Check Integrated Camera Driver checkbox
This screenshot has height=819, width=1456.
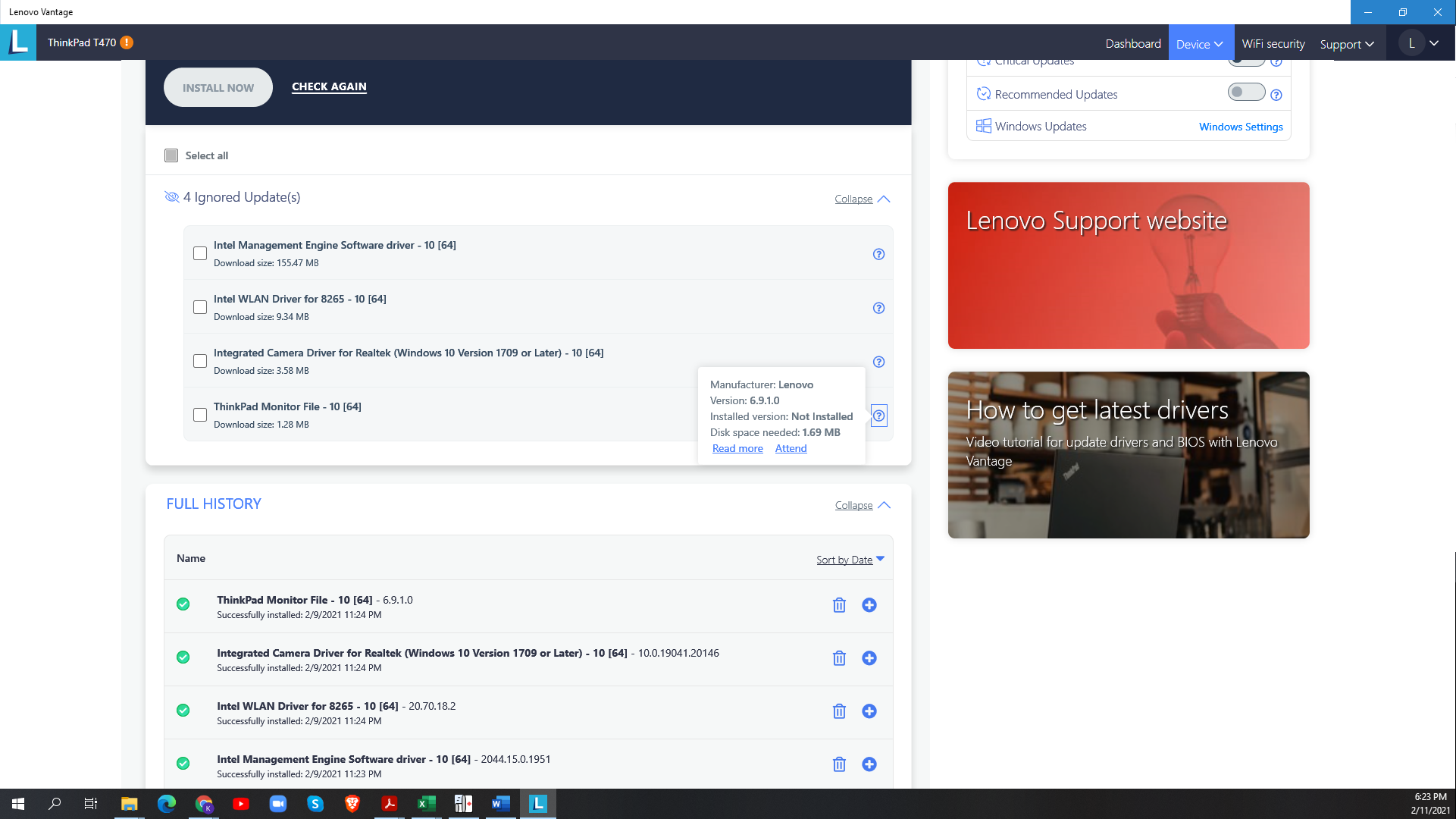coord(200,361)
